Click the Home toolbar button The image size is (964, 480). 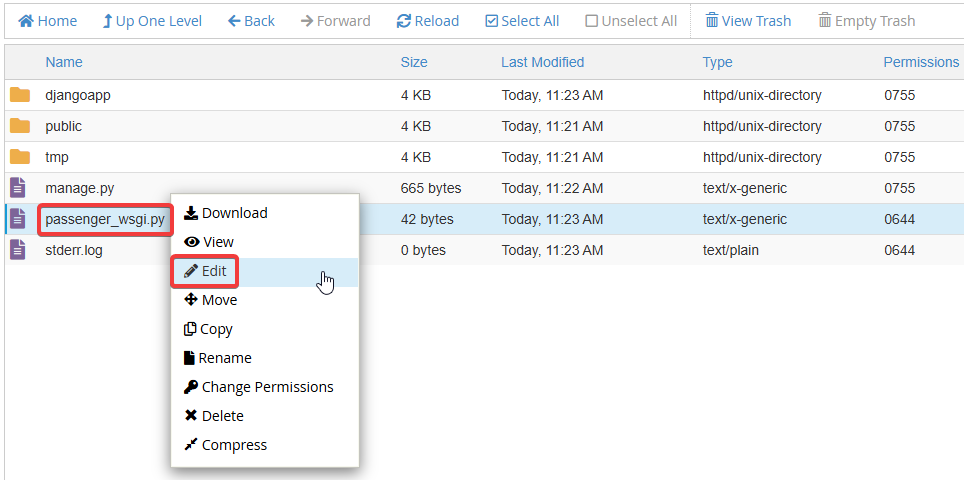pos(47,21)
